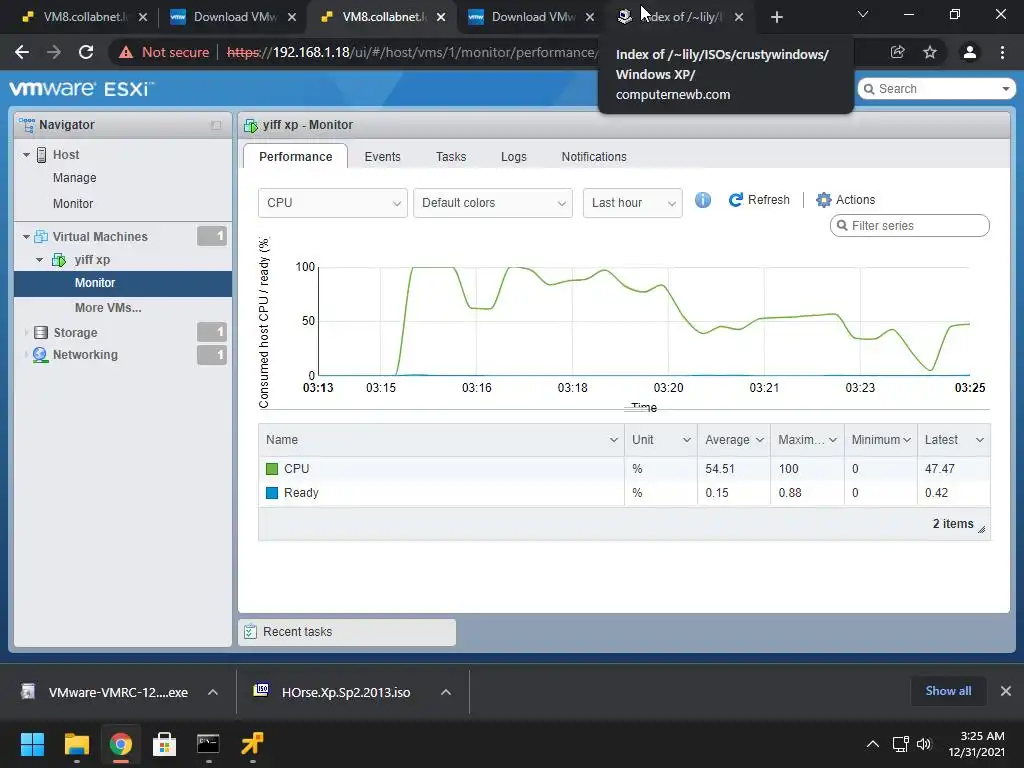
Task: Click the taskbar clock showing 3:25 AM
Action: click(976, 744)
